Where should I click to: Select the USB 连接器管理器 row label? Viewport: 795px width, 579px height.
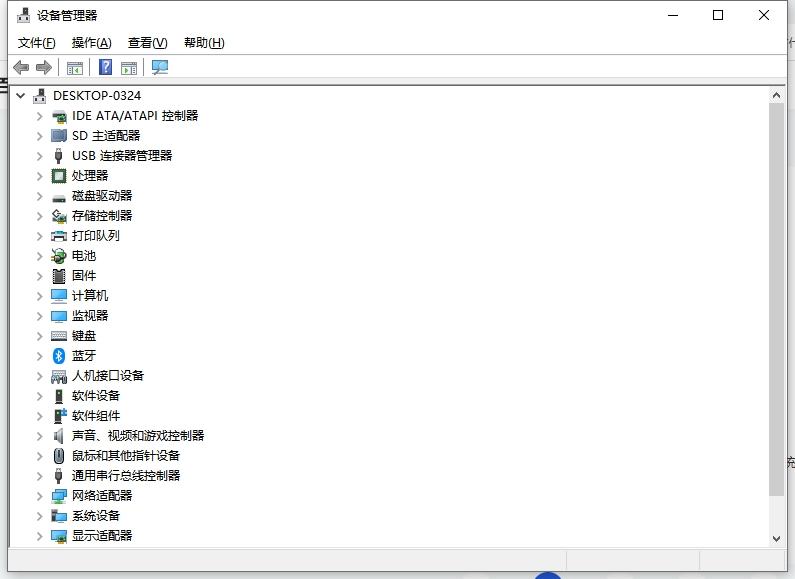click(122, 156)
